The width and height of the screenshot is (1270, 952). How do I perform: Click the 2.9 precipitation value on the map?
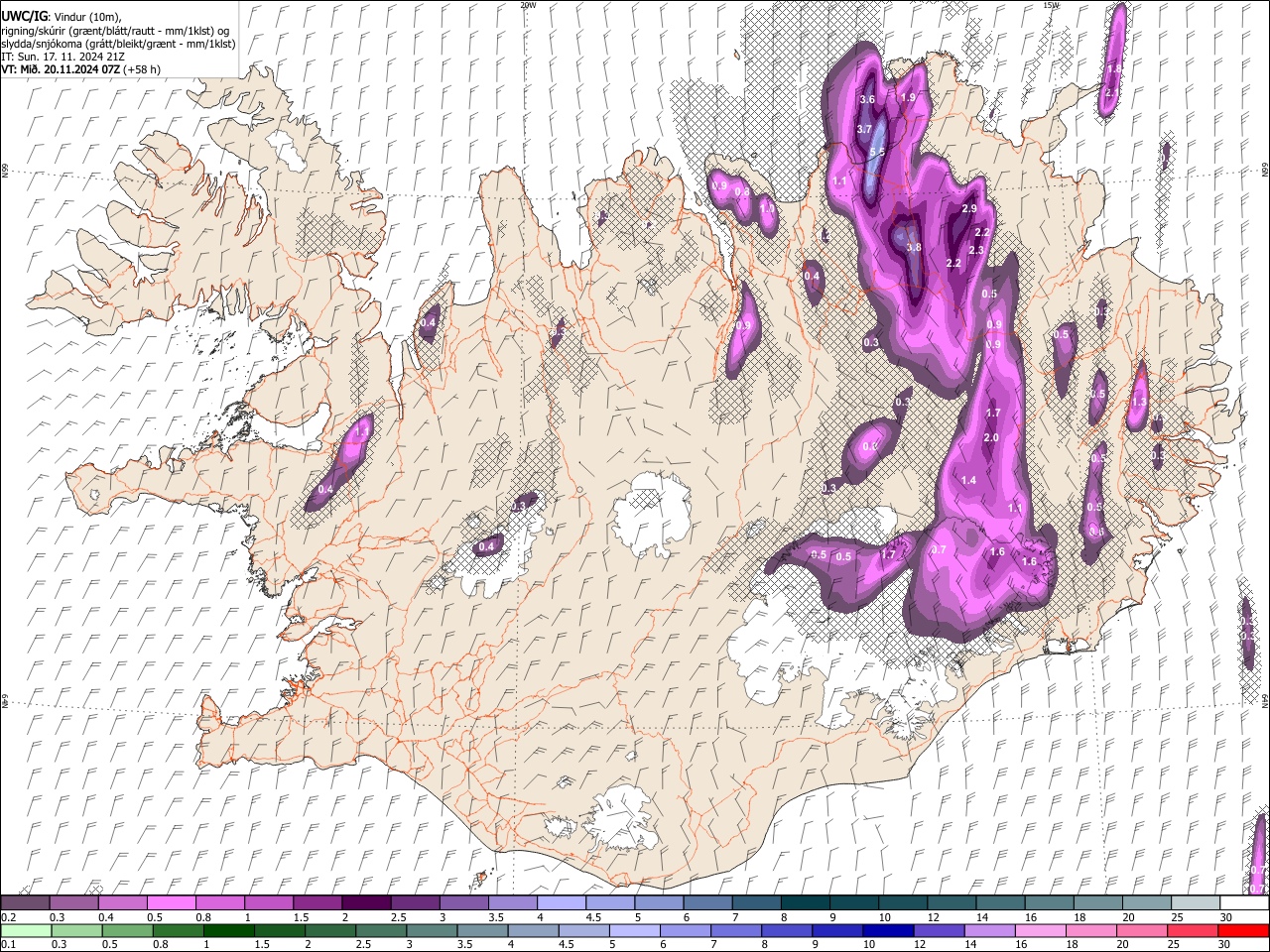(969, 208)
